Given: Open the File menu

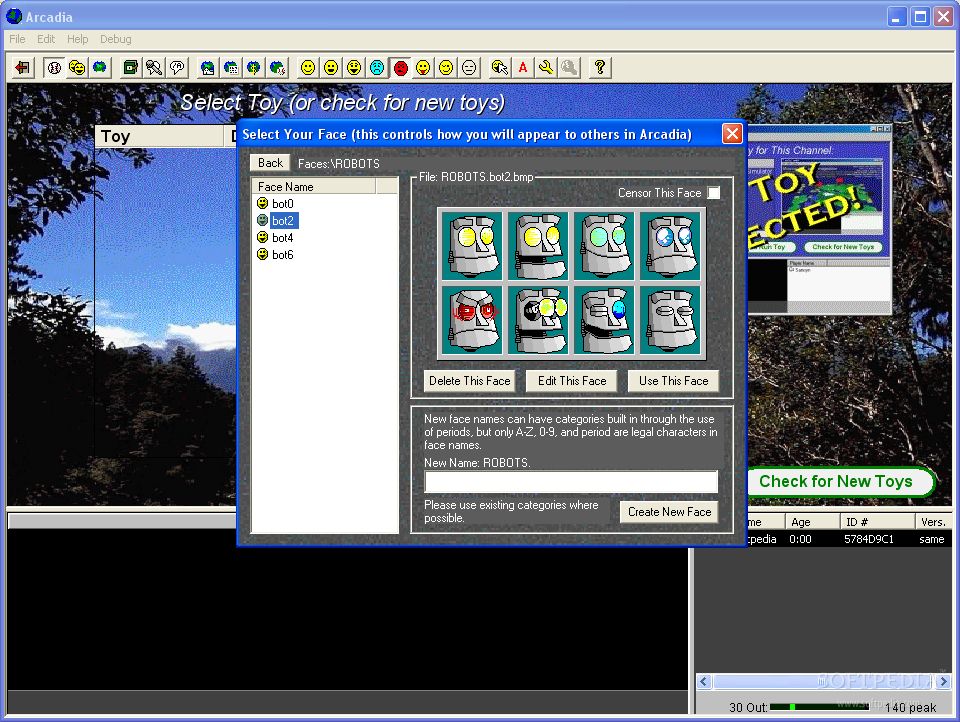Looking at the screenshot, I should point(17,39).
